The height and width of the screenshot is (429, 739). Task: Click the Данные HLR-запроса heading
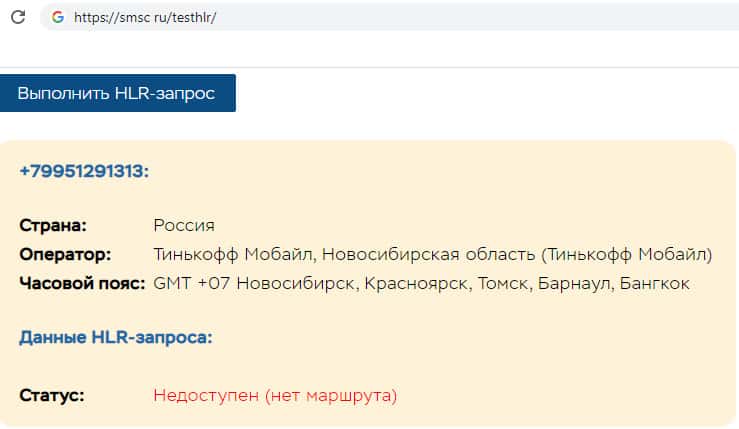(x=116, y=338)
